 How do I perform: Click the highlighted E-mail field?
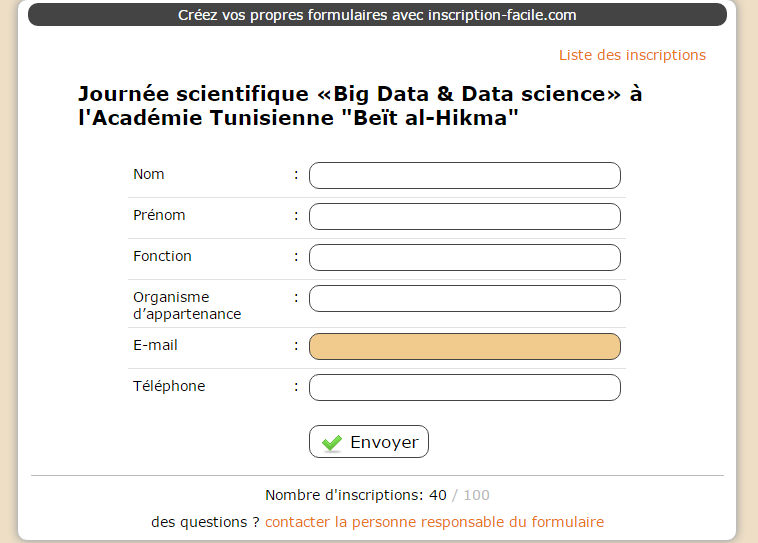pyautogui.click(x=465, y=346)
